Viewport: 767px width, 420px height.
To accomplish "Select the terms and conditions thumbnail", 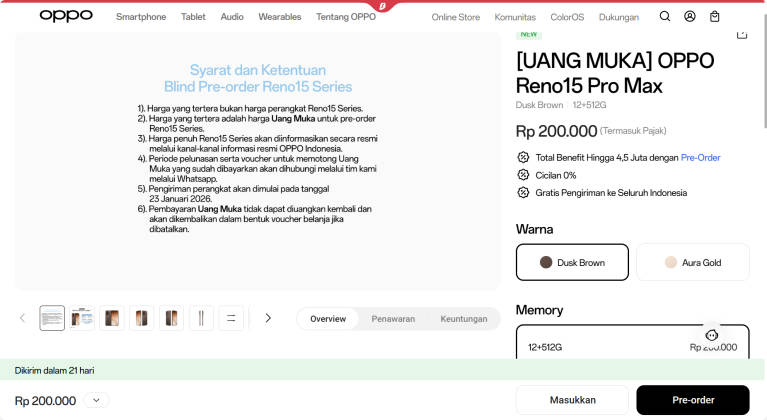I will click(x=52, y=318).
